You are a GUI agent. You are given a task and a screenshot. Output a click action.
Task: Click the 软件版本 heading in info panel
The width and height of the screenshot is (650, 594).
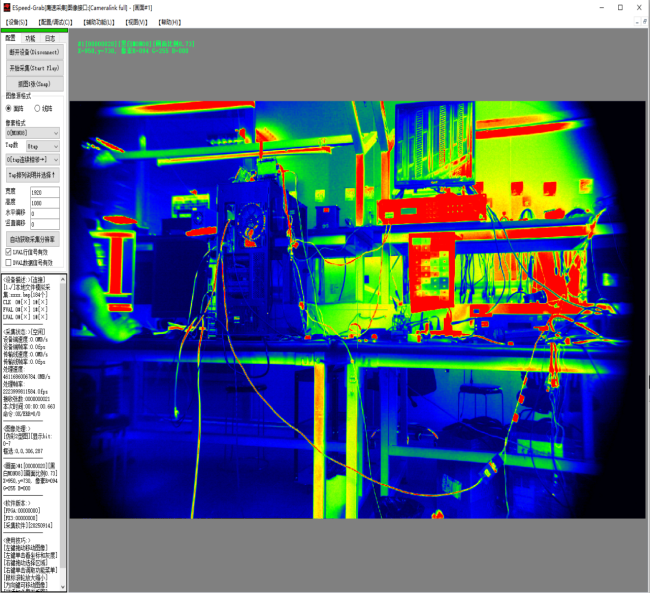[17, 503]
